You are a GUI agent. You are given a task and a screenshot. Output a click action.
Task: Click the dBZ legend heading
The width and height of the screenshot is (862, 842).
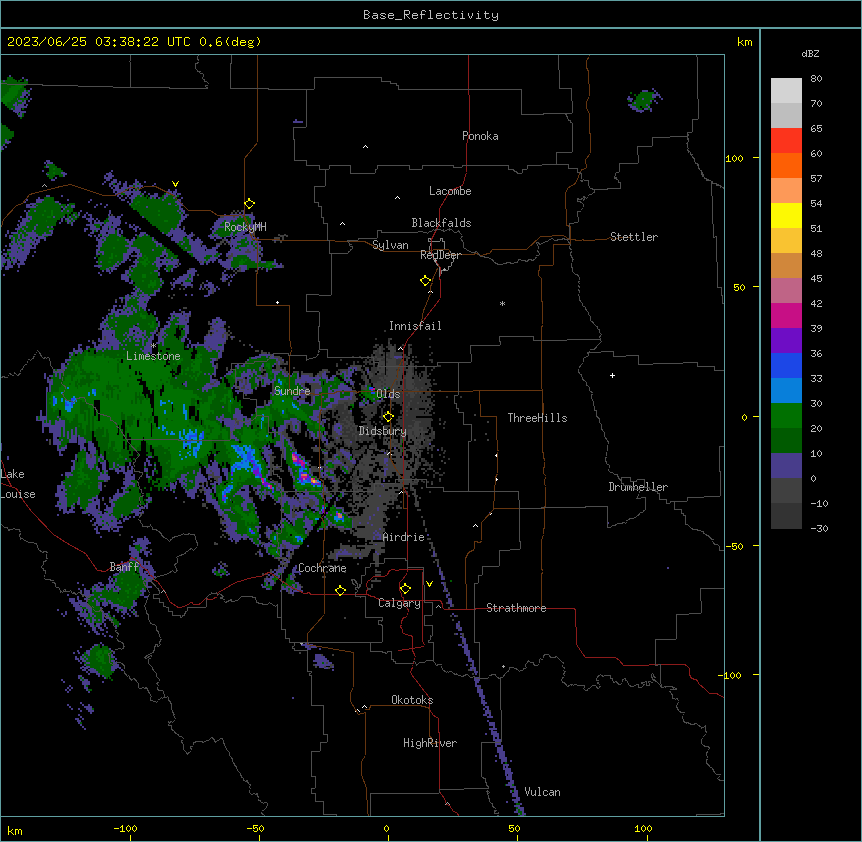(810, 54)
